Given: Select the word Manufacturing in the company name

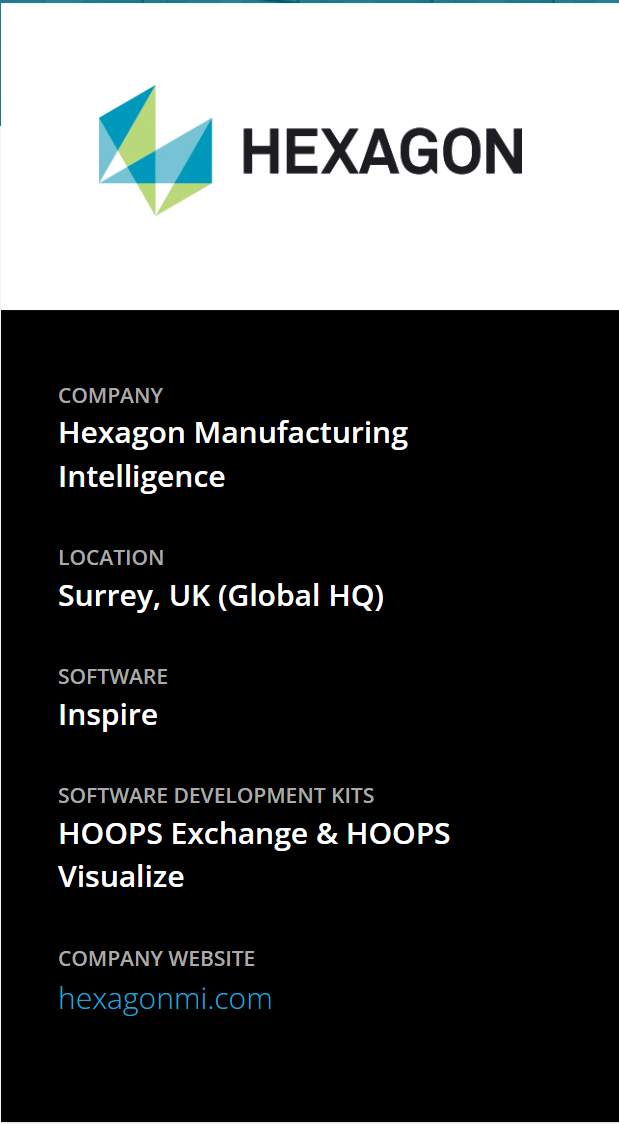Looking at the screenshot, I should point(301,433).
